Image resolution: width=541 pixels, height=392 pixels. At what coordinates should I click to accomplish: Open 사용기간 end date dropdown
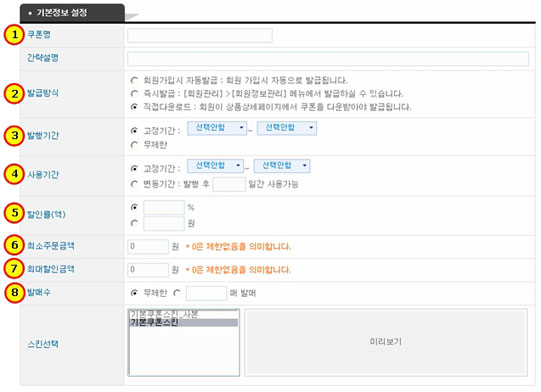point(282,166)
